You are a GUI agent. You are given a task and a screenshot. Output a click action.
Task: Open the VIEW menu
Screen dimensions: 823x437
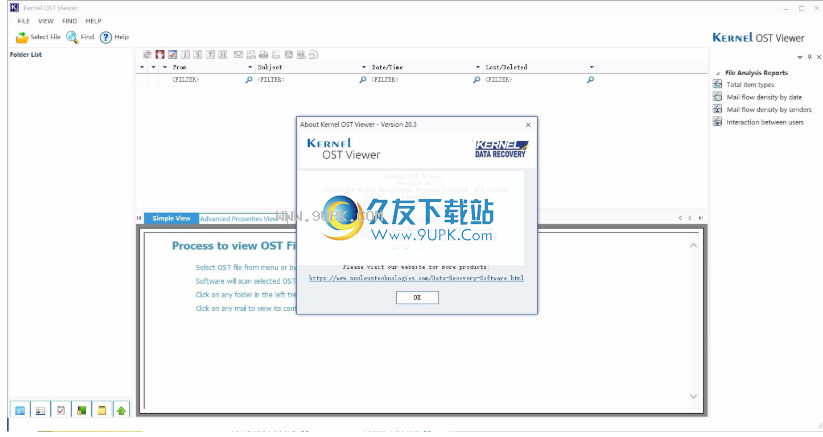tap(46, 21)
